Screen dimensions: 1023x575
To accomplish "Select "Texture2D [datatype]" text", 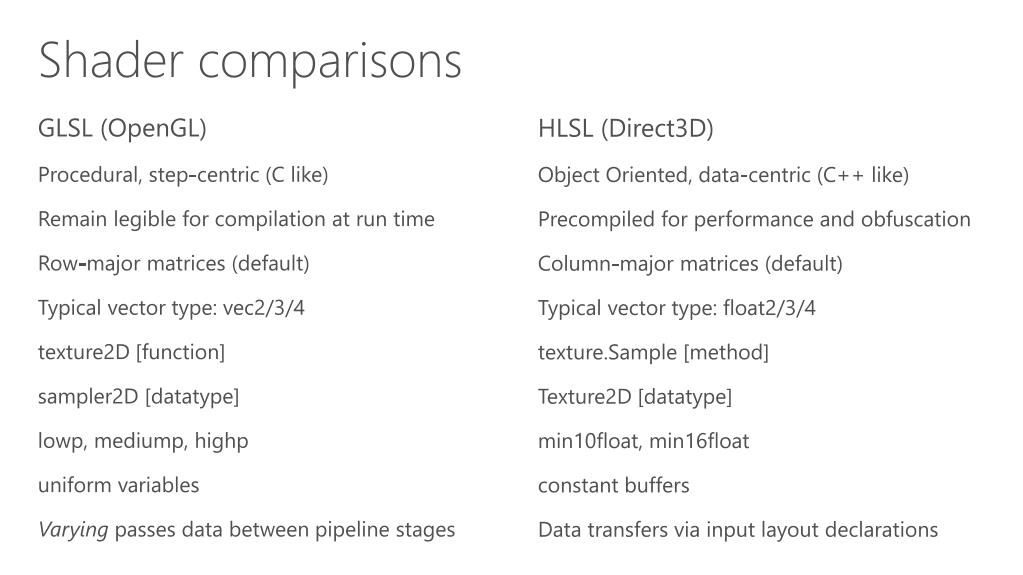I will coord(635,396).
